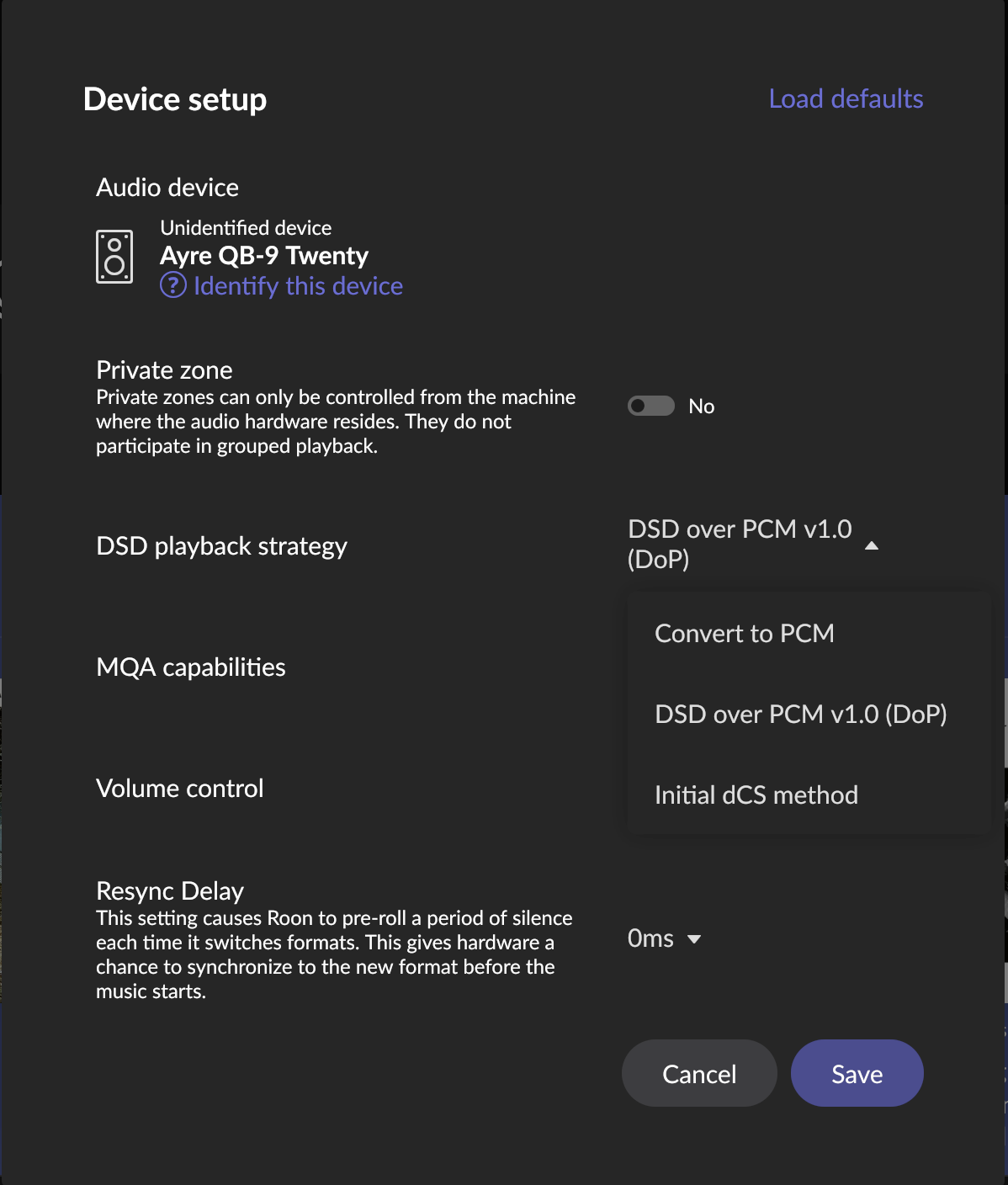Click the Volume control label
Viewport: 1008px width, 1185px height.
click(x=180, y=788)
